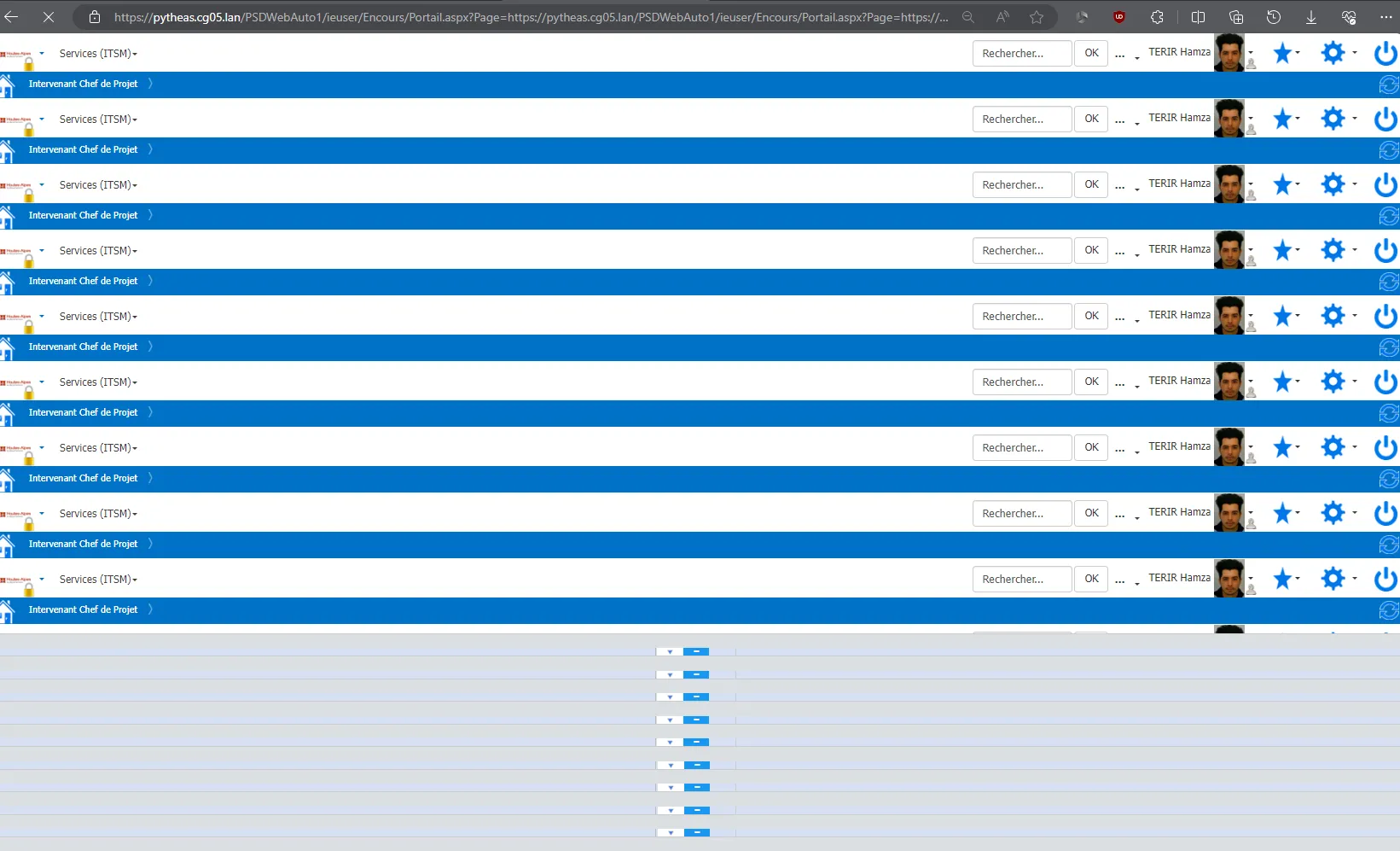Open the Browser essentials heartbeat icon
The width and height of the screenshot is (1400, 851).
click(1348, 17)
